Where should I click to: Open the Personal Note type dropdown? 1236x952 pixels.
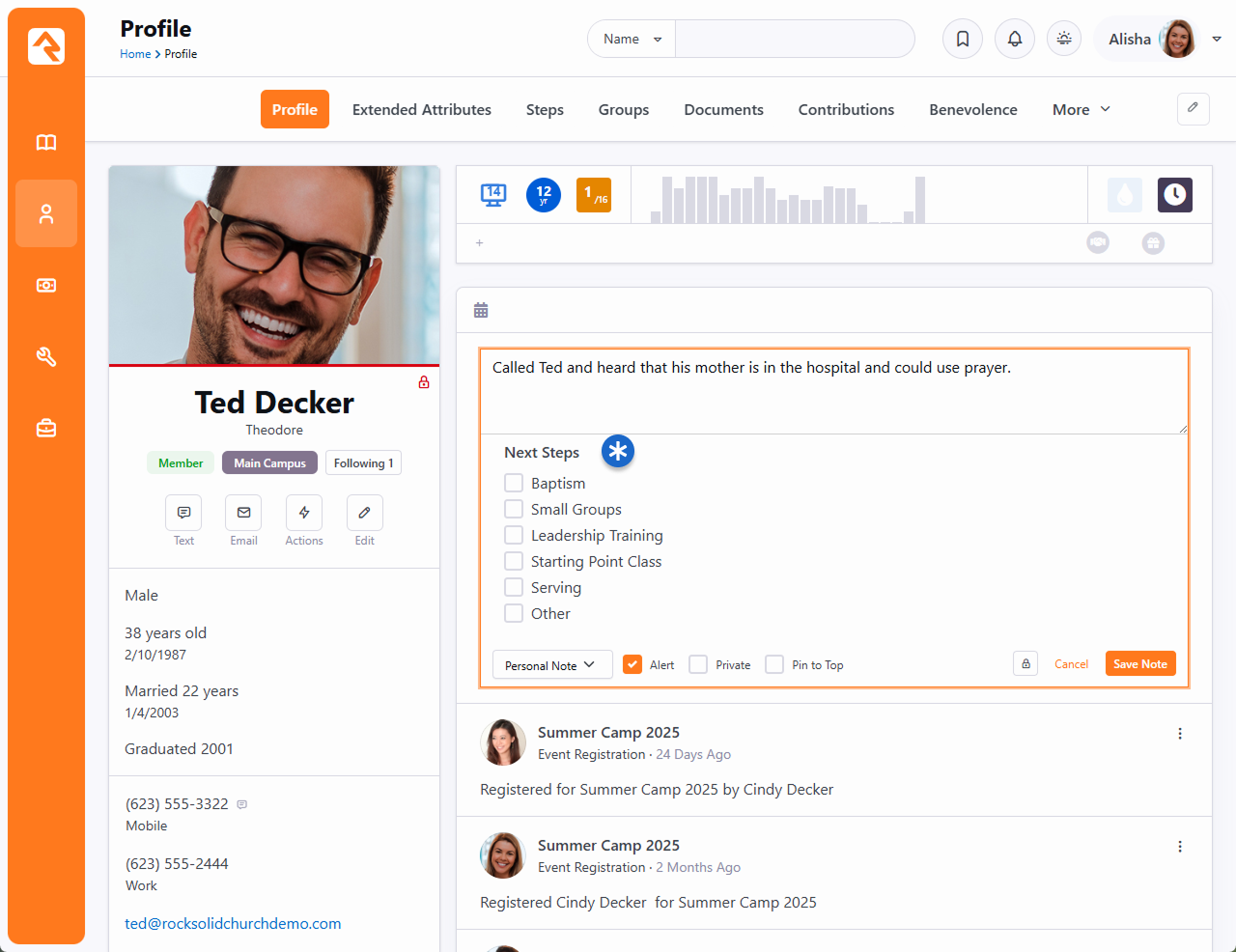[551, 664]
